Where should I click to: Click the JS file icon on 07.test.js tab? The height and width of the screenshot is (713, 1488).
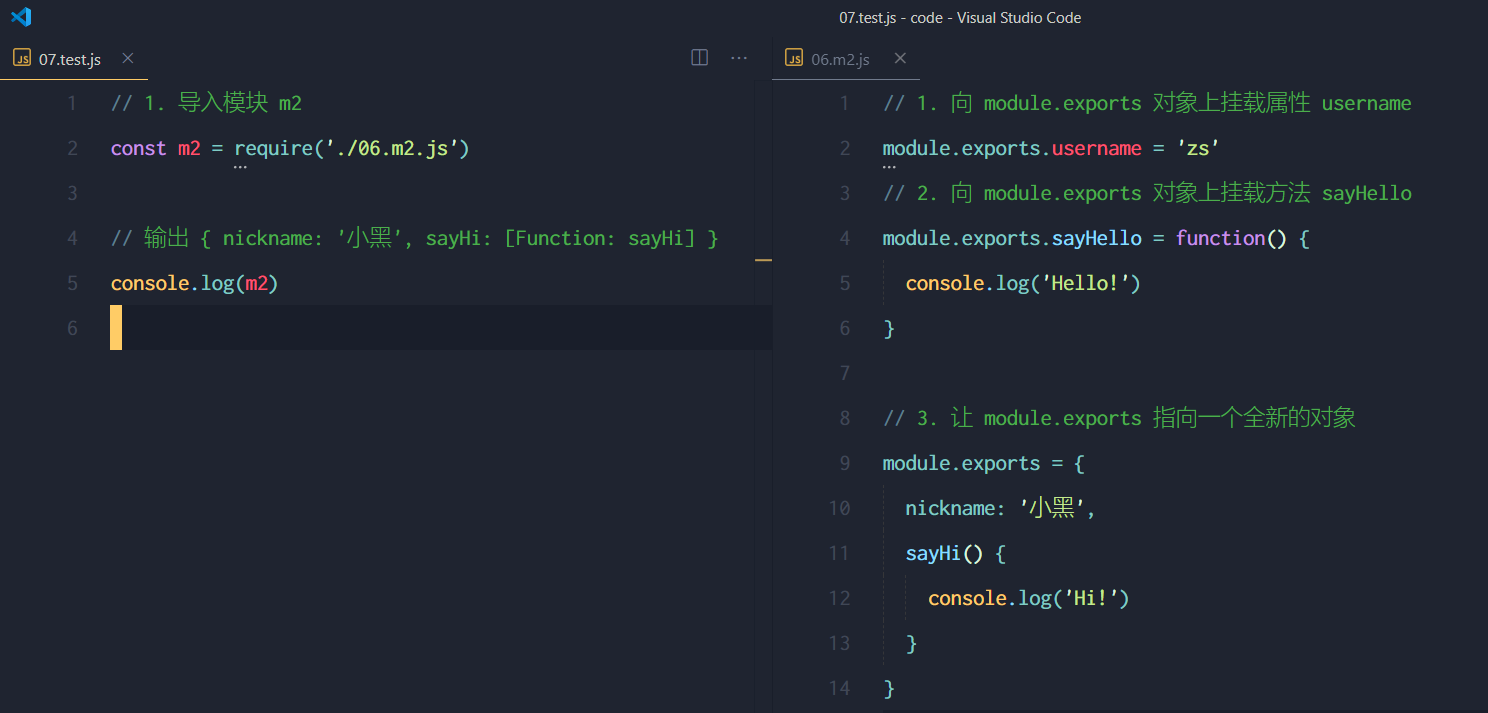pyautogui.click(x=22, y=59)
